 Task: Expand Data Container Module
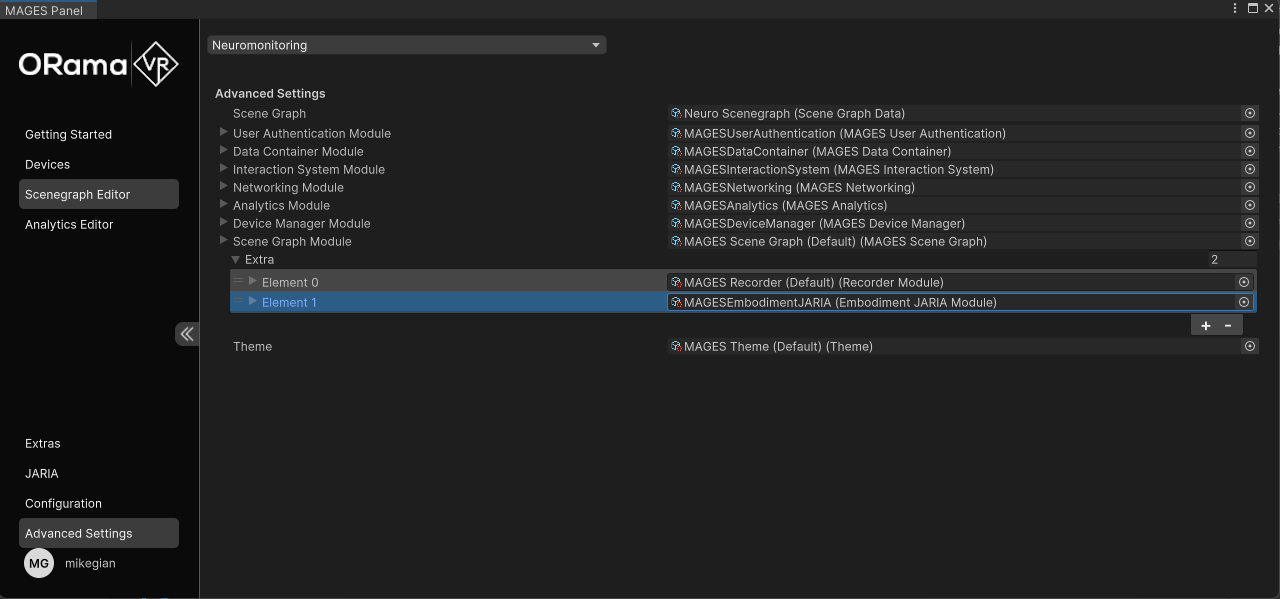point(224,150)
